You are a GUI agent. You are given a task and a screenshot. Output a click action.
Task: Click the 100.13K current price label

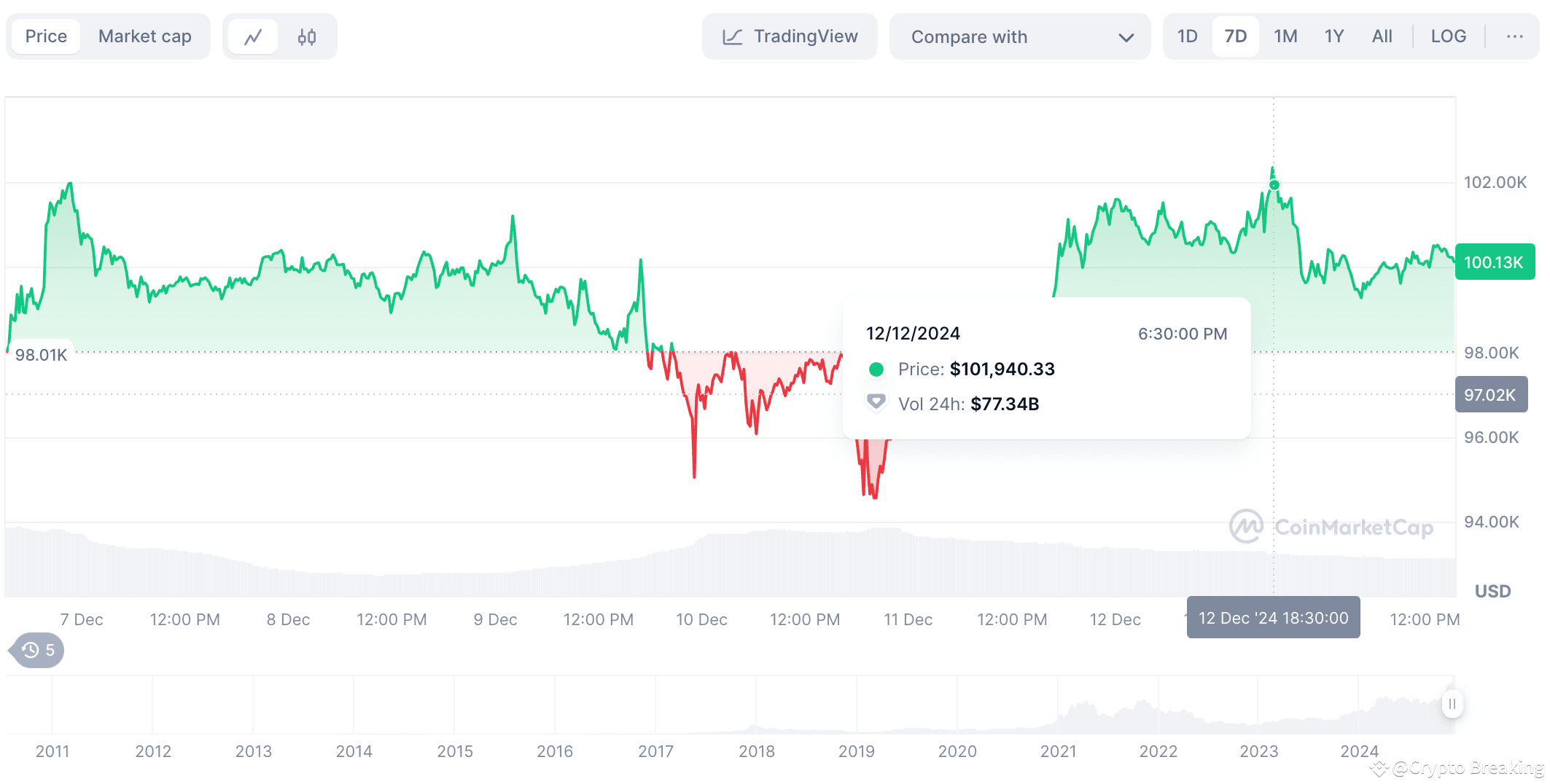(x=1494, y=262)
